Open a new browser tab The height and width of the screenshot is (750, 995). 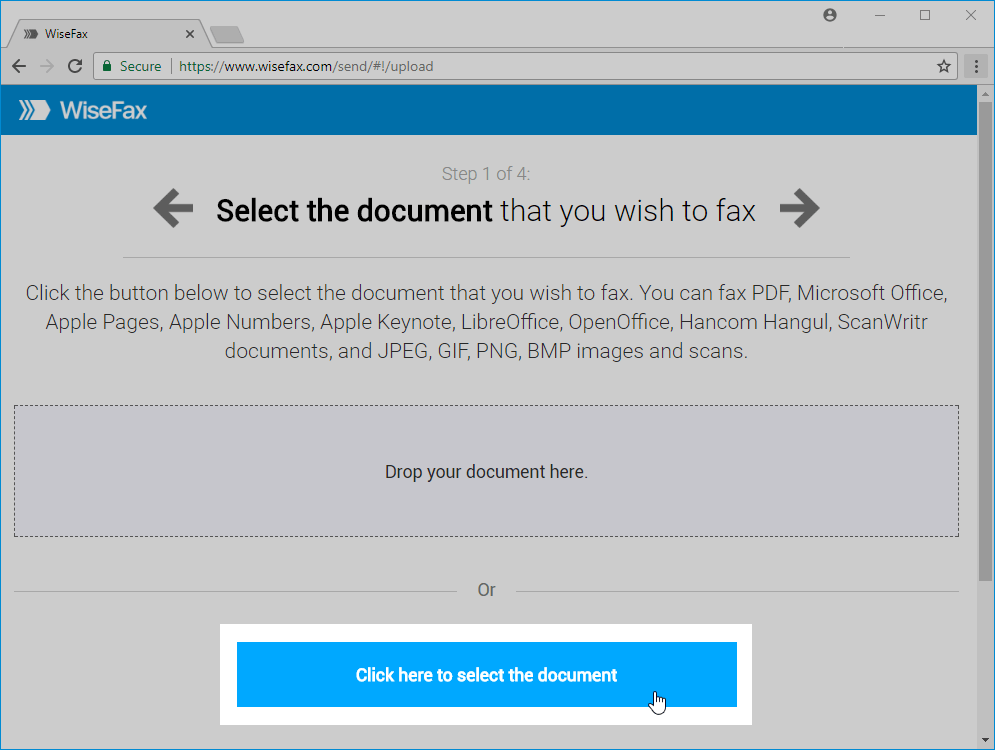227,35
